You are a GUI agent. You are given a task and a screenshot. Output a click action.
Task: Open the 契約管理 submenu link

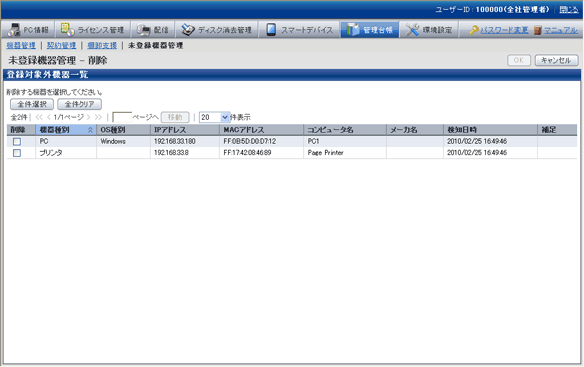point(61,45)
